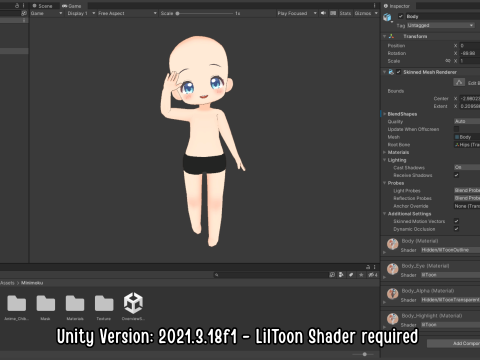Open the Reflection Probes dropdown

(x=467, y=198)
